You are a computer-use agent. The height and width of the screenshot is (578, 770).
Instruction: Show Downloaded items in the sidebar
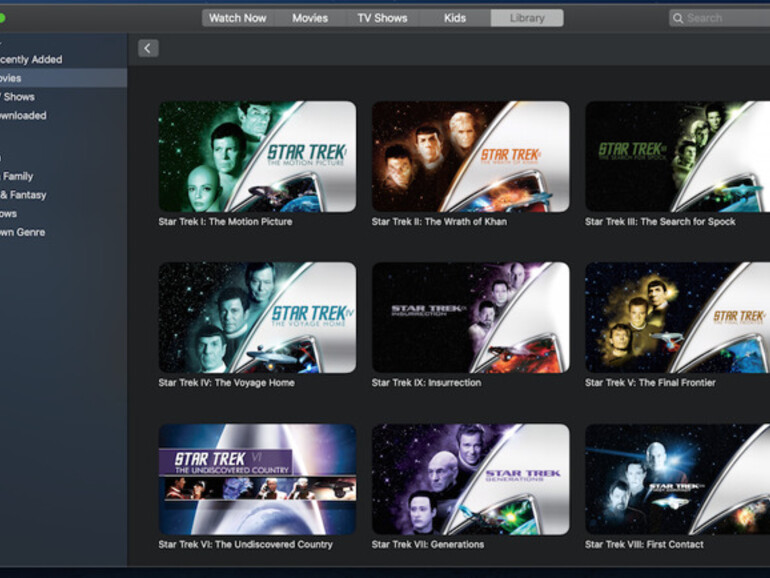[x=63, y=115]
